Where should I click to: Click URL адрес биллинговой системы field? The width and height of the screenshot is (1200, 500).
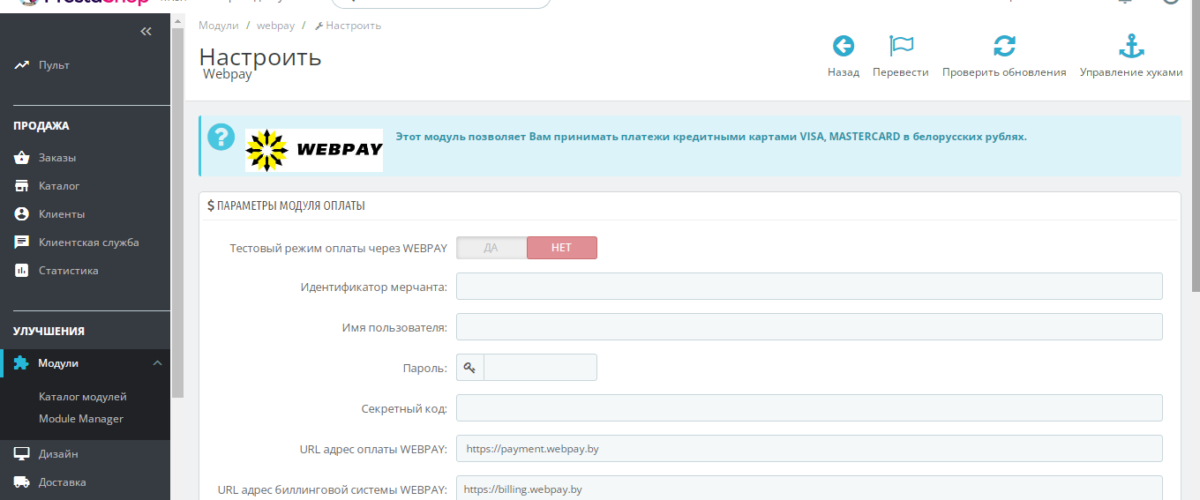(809, 488)
